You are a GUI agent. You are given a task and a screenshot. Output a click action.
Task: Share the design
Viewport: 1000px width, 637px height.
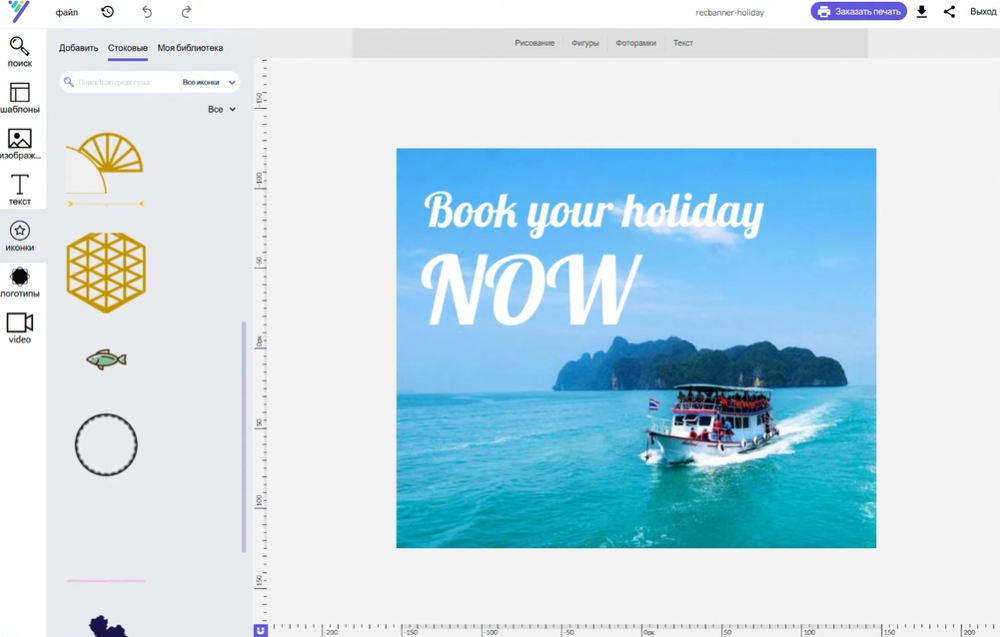click(x=950, y=11)
